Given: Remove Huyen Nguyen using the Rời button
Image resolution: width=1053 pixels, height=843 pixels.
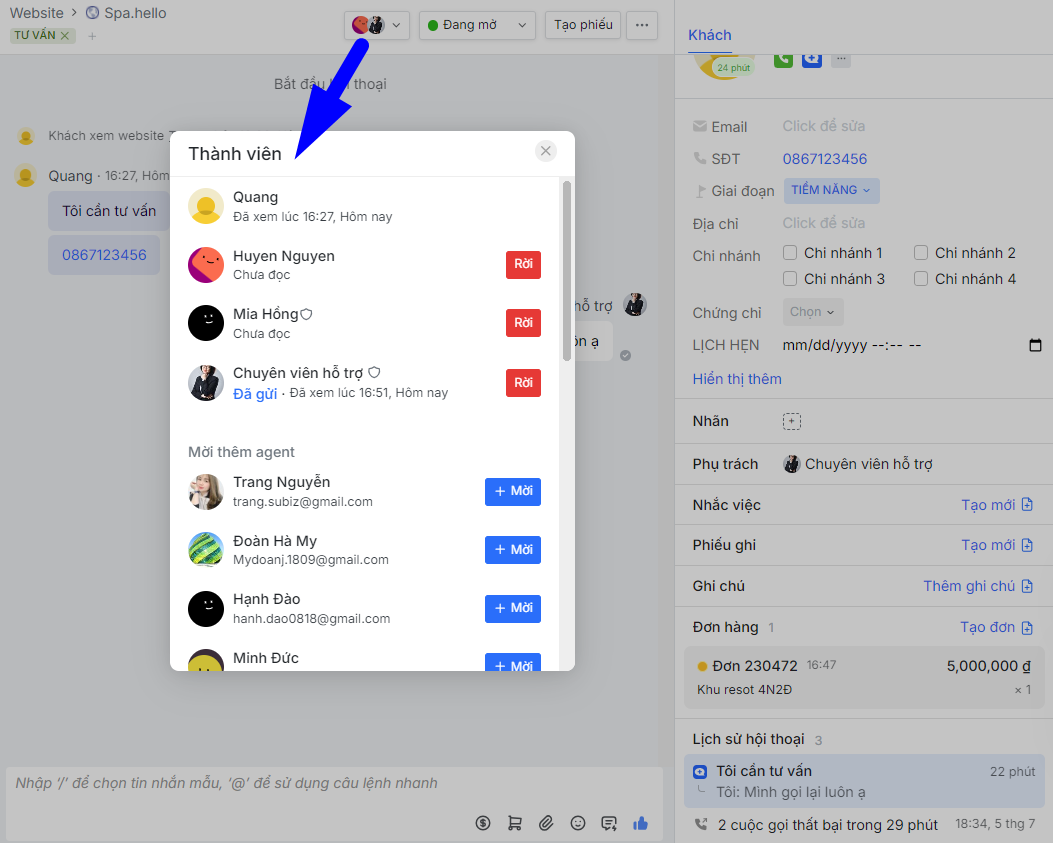Looking at the screenshot, I should [523, 265].
